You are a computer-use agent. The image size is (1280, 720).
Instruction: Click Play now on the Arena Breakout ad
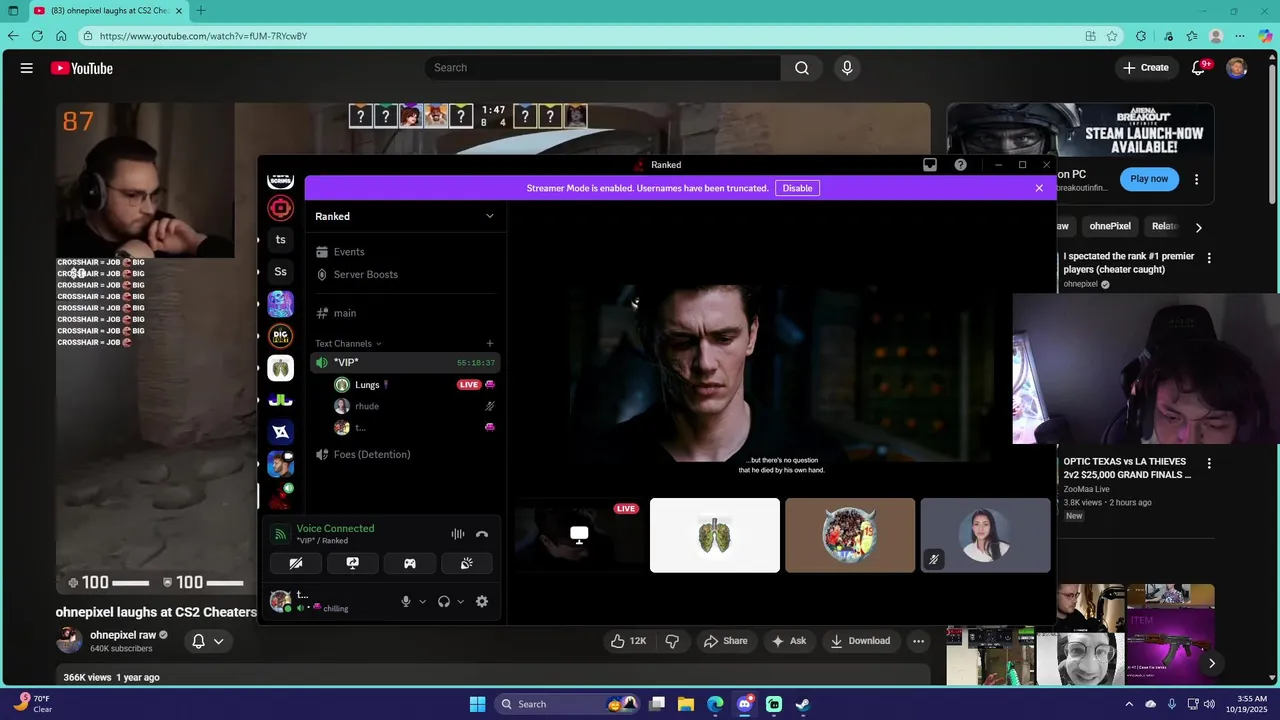coord(1149,179)
